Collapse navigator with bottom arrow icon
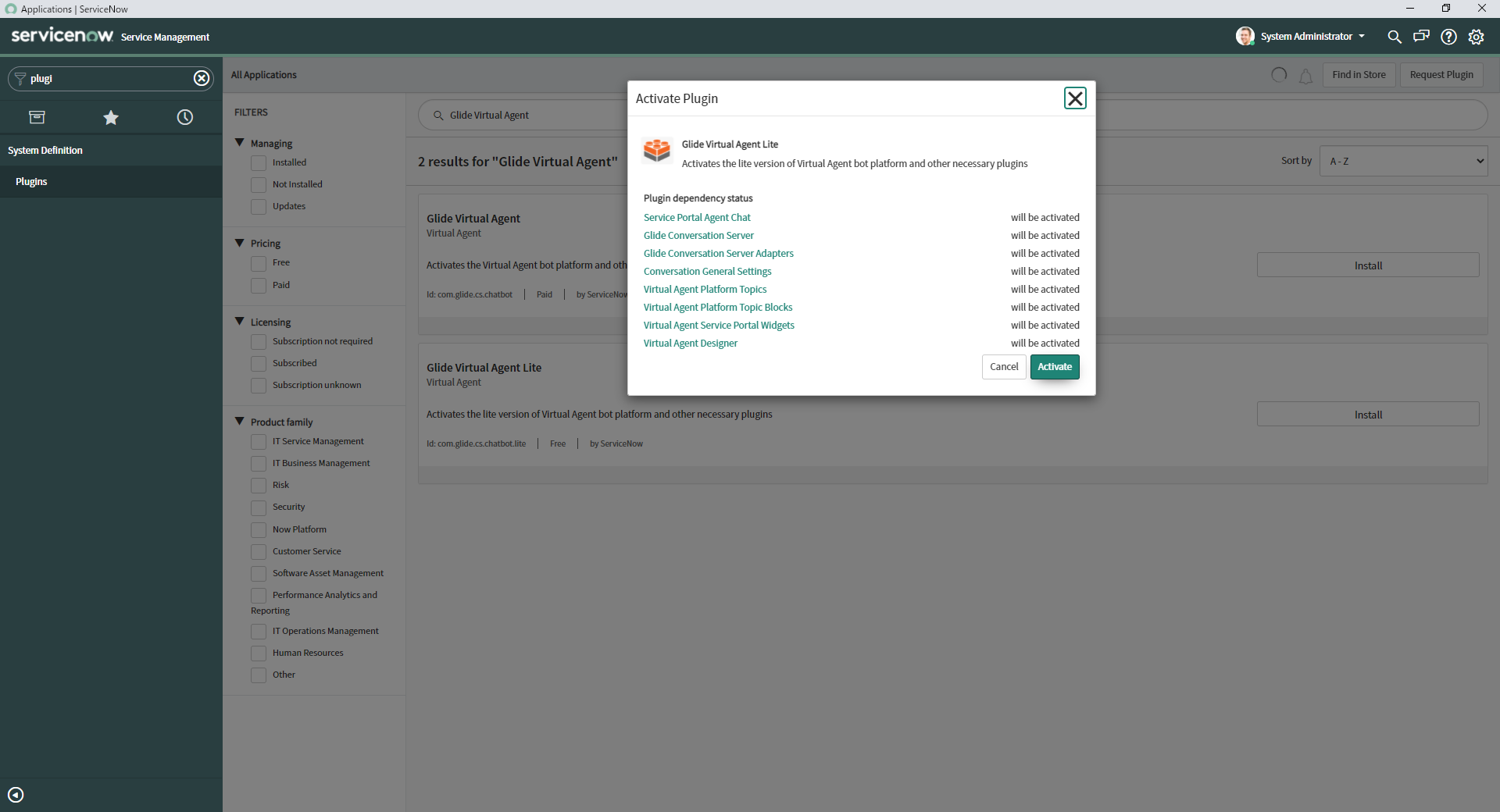 16,795
